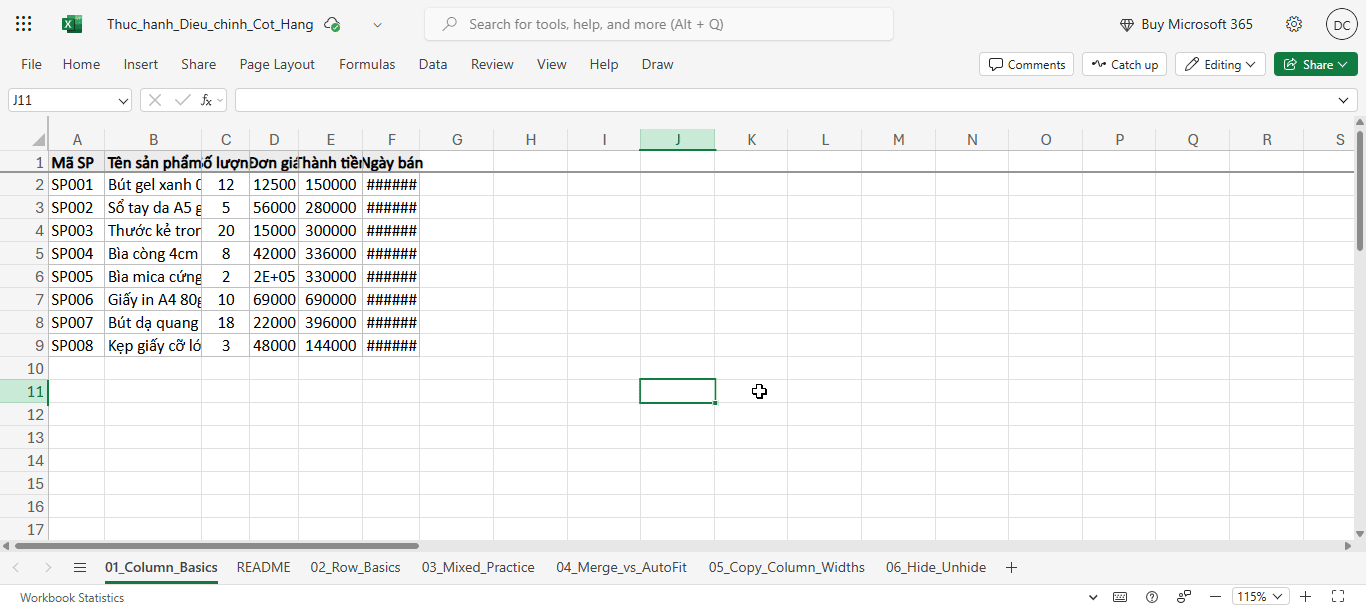Switch to the README sheet
Image resolution: width=1366 pixels, height=607 pixels.
pos(264,567)
